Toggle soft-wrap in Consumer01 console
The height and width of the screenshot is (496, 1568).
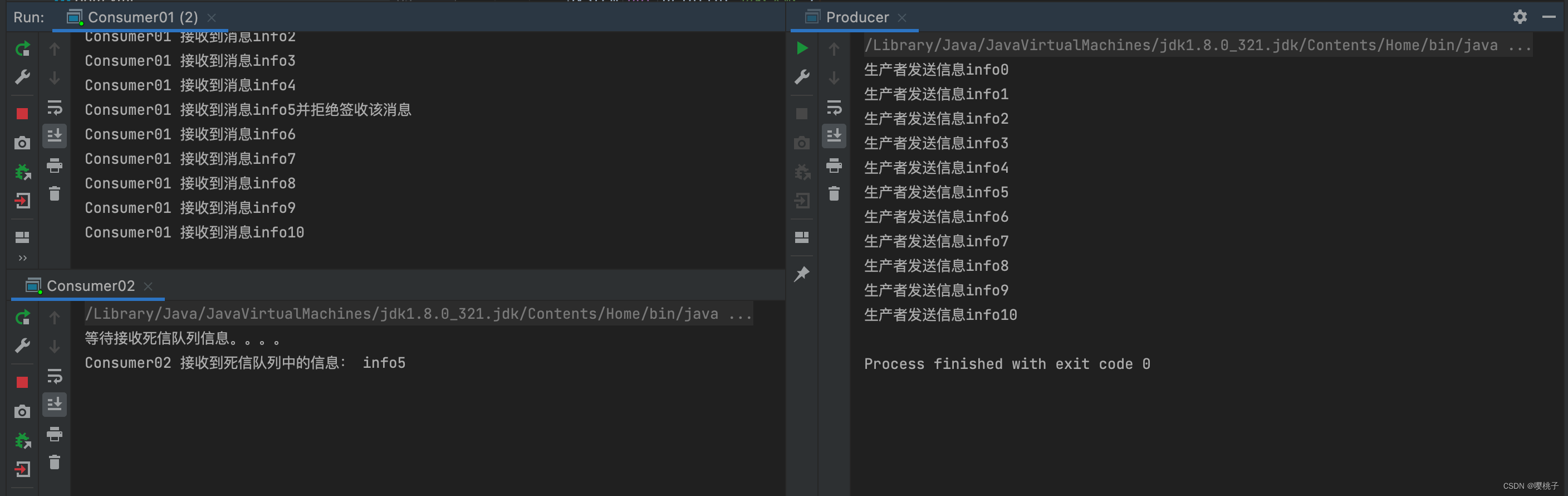pyautogui.click(x=55, y=108)
